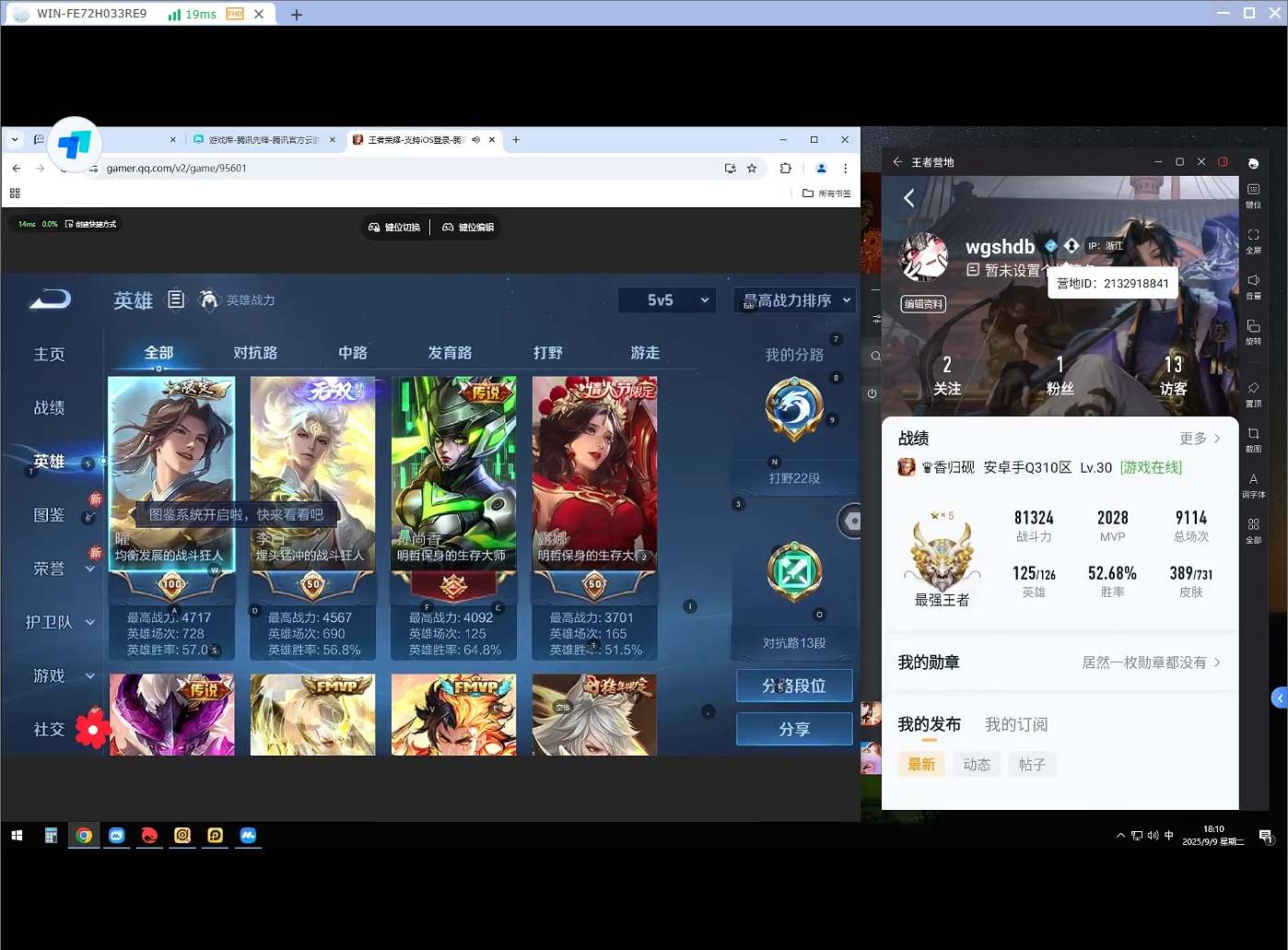The image size is (1288, 950).
Task: Click 截图 screenshot tool in emulator sidebar
Action: (x=1253, y=440)
